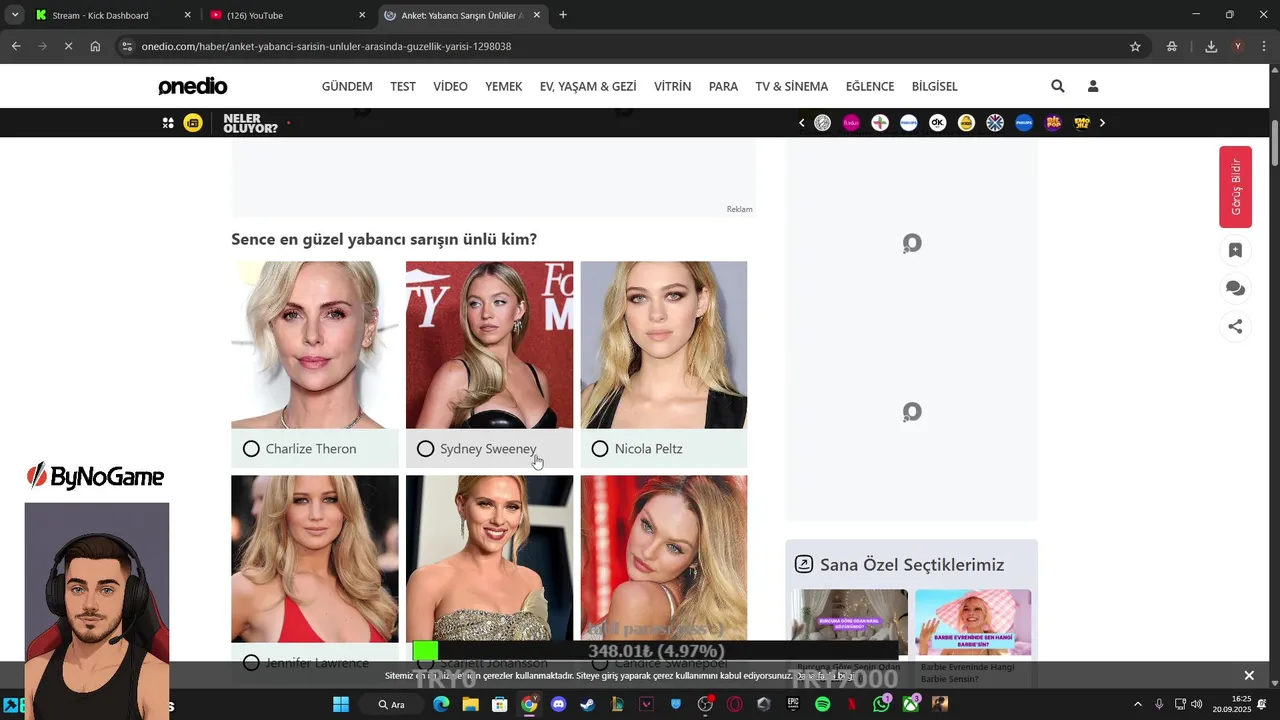
Task: Open Spotify from the taskbar
Action: pos(822,704)
